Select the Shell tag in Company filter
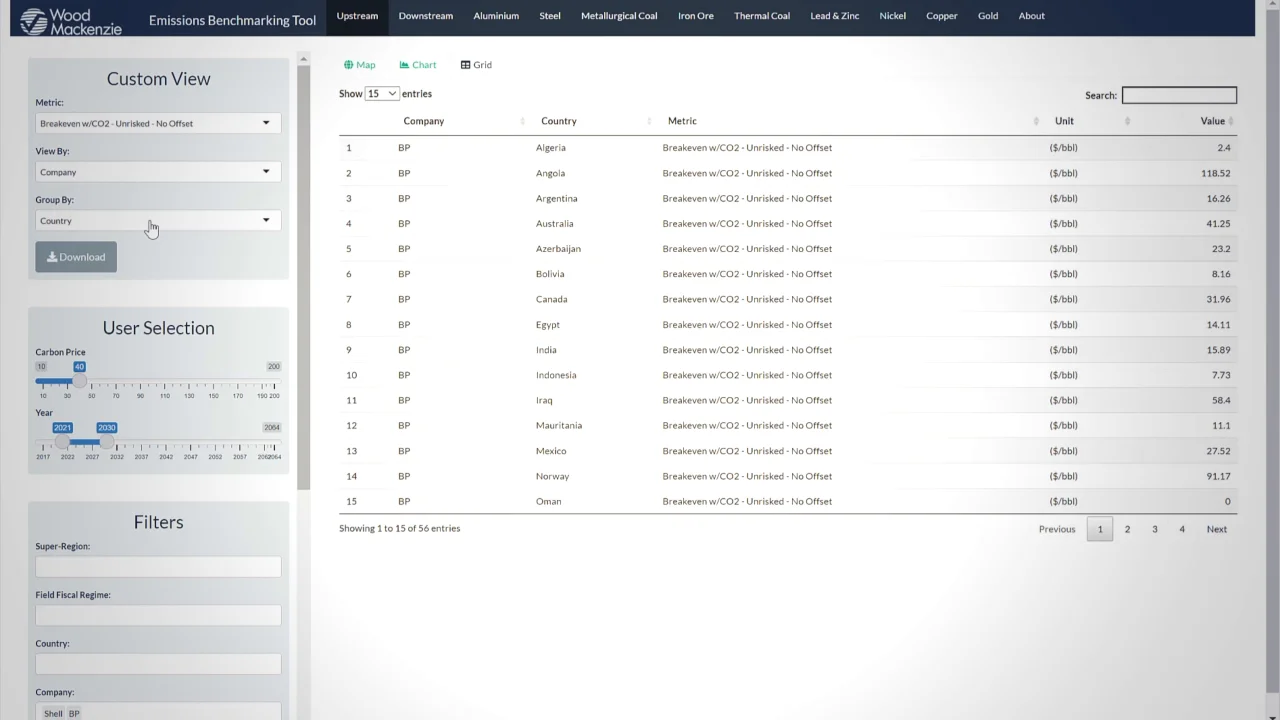 tap(53, 713)
